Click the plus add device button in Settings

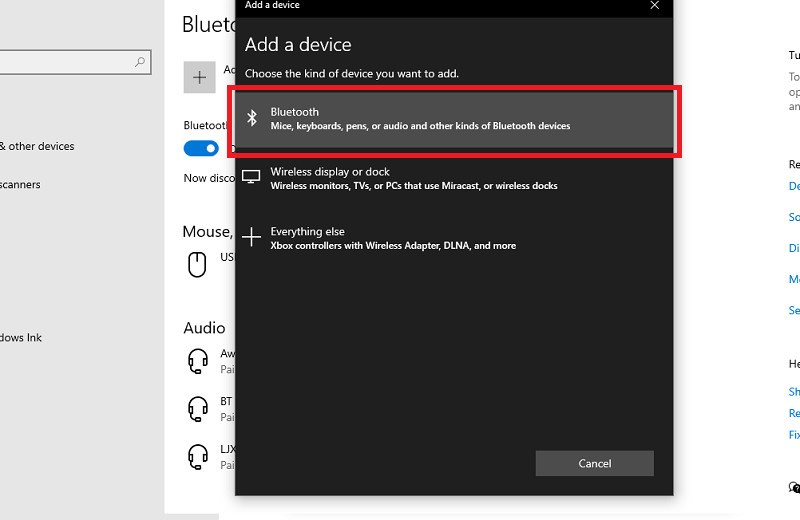coord(199,78)
